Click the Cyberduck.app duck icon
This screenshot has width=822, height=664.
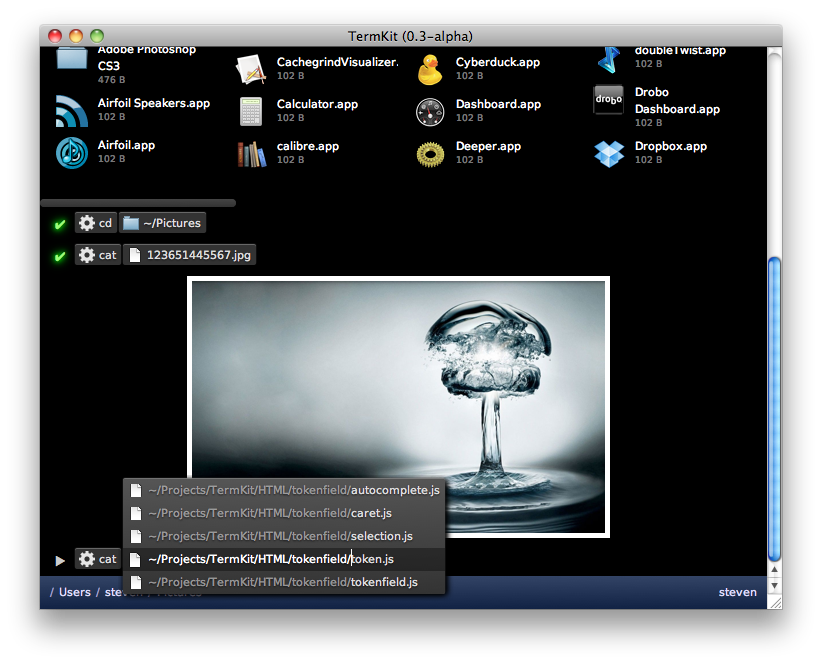(x=430, y=69)
